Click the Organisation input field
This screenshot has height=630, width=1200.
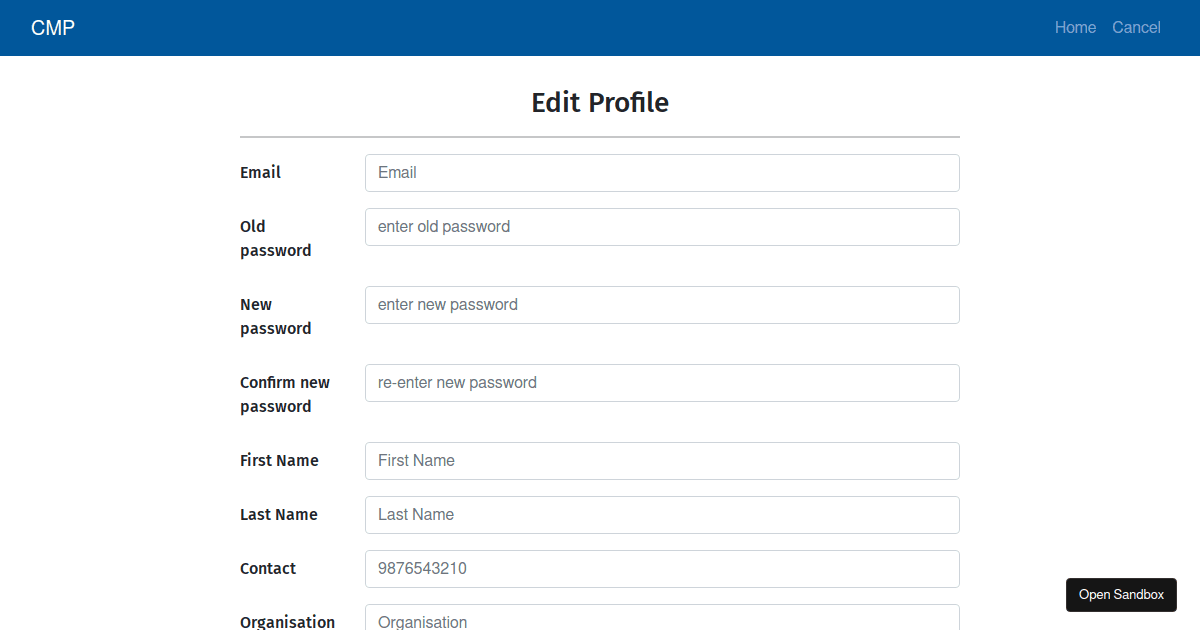click(x=662, y=620)
